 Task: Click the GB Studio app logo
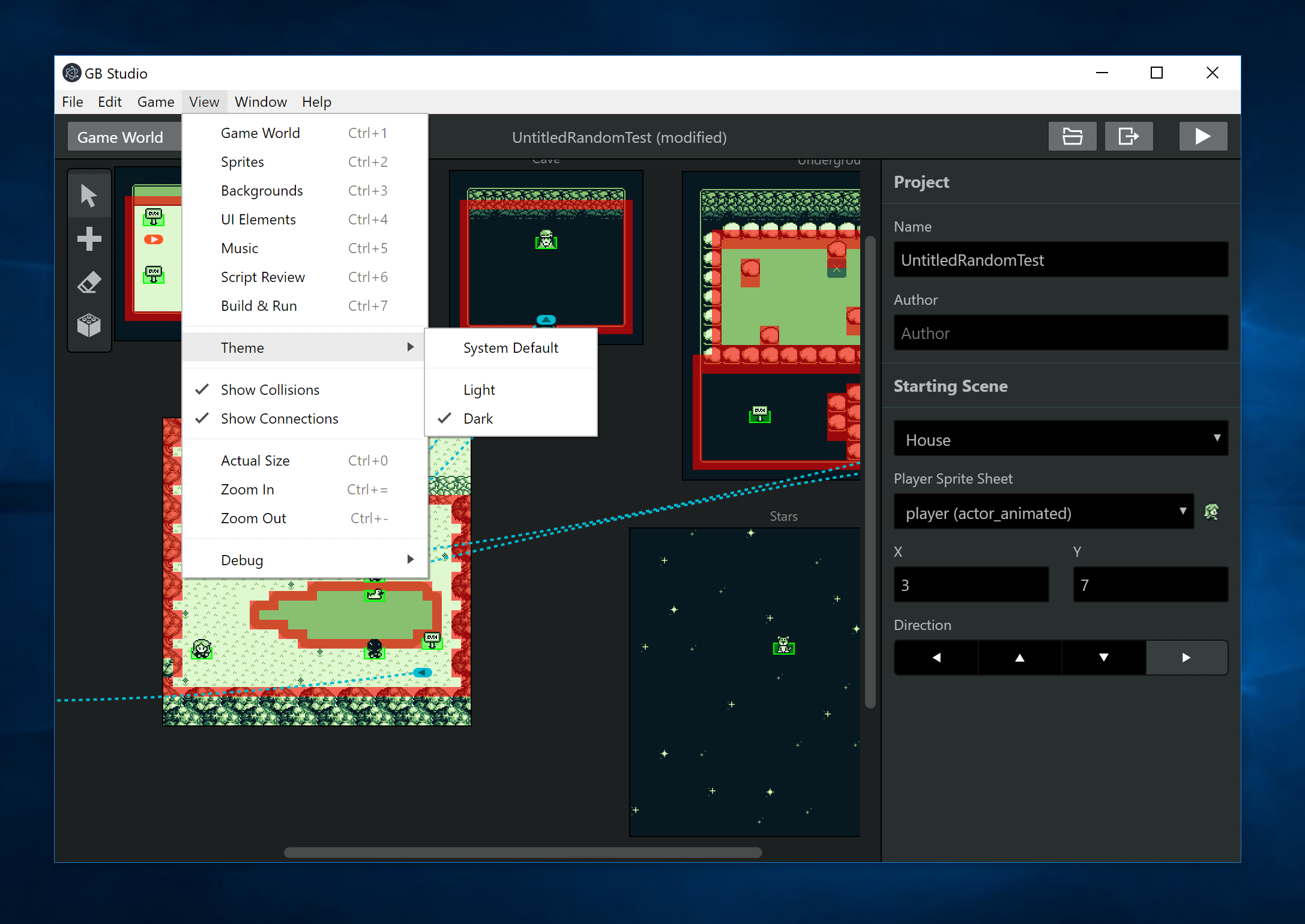click(71, 73)
